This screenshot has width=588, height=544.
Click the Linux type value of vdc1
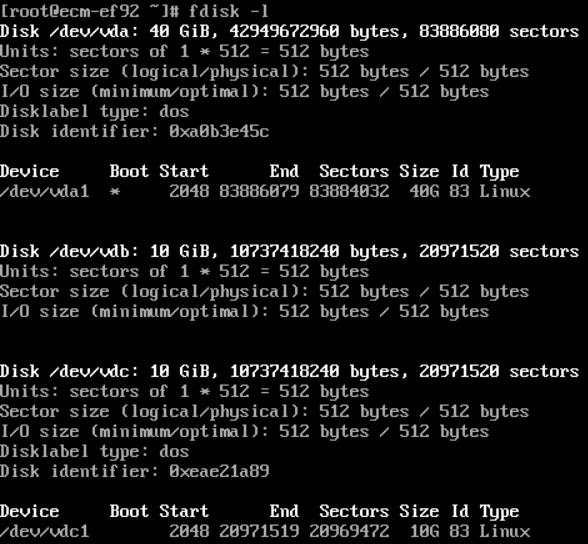505,531
